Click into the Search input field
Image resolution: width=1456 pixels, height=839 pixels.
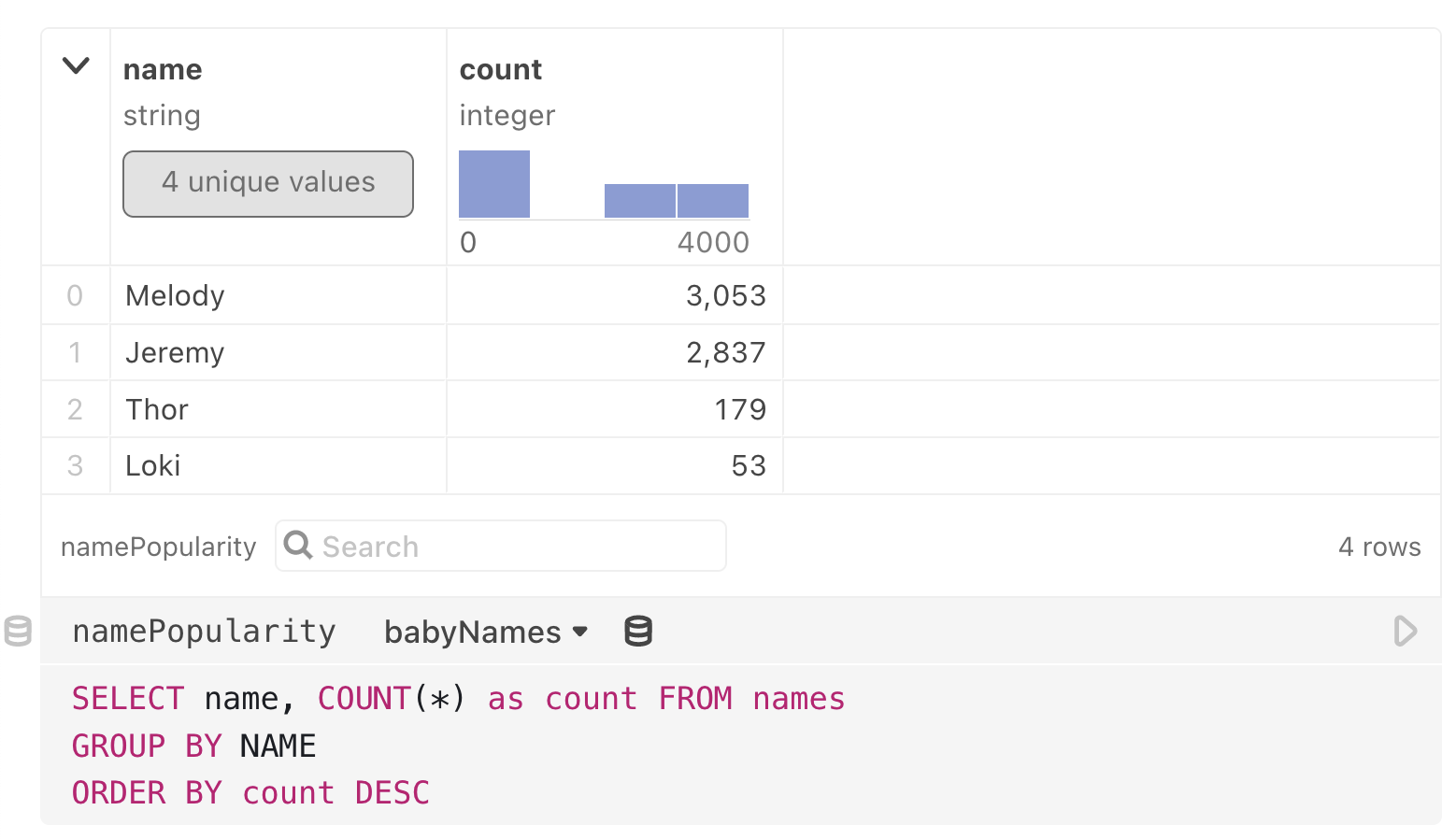(x=500, y=545)
